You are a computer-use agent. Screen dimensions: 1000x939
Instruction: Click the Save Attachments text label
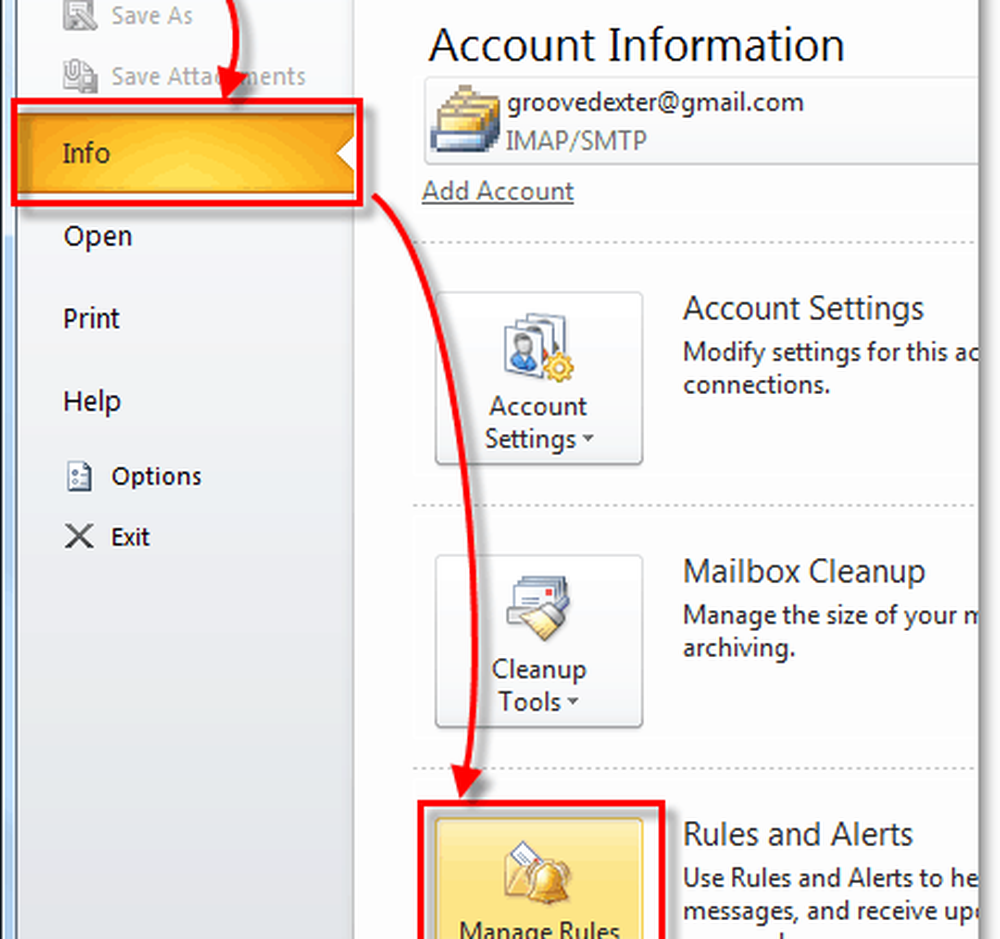tap(208, 76)
